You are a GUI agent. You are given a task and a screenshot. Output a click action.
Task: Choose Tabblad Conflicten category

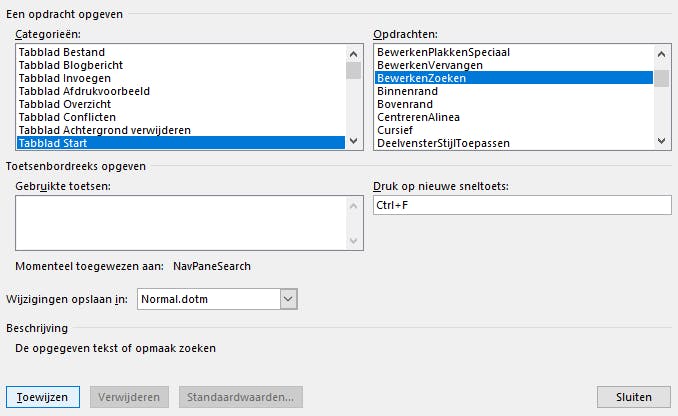(x=68, y=117)
